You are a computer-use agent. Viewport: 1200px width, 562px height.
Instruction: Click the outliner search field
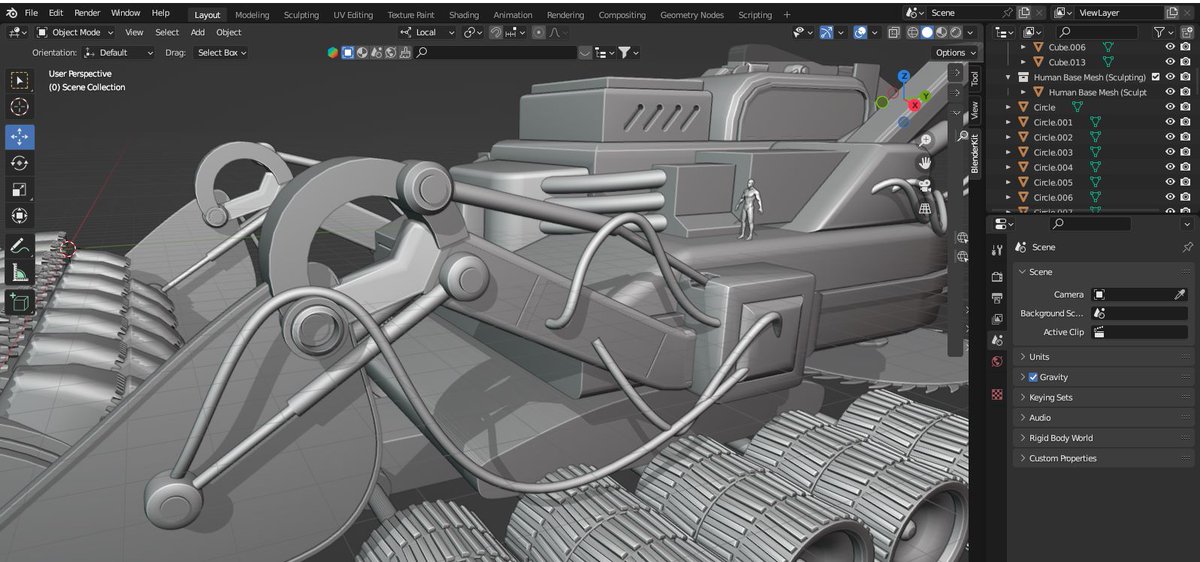click(x=1096, y=32)
